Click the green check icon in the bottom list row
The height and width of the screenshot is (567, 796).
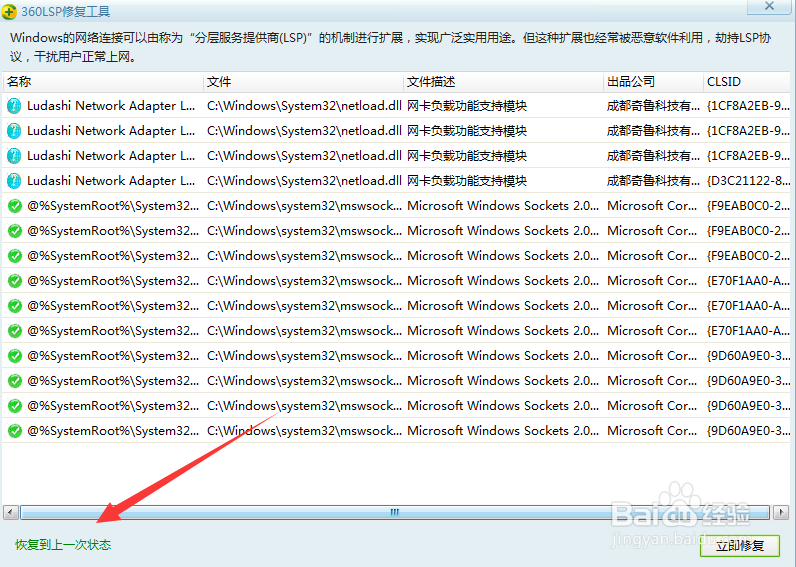[15, 431]
